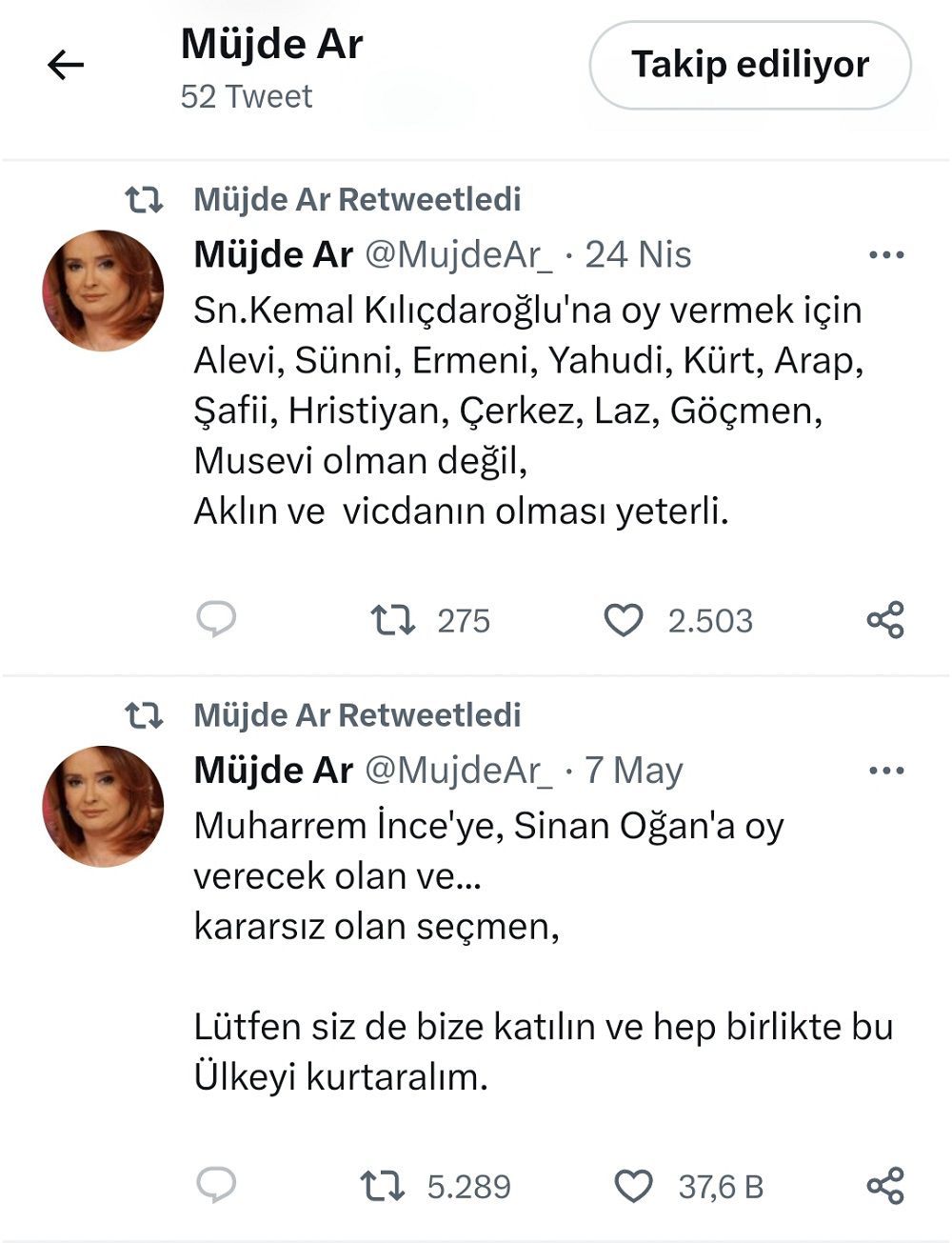Open more options for 7 May tweet

886,771
